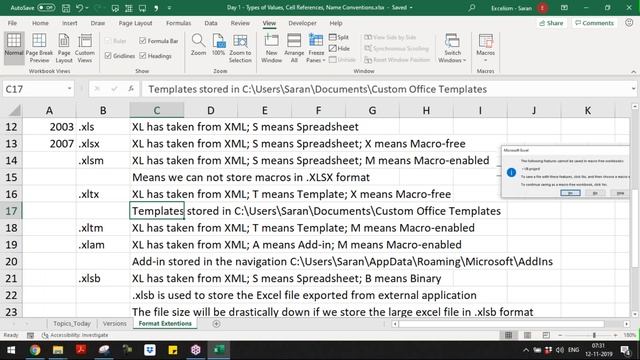
Task: Show hidden system tray icons
Action: (526, 350)
